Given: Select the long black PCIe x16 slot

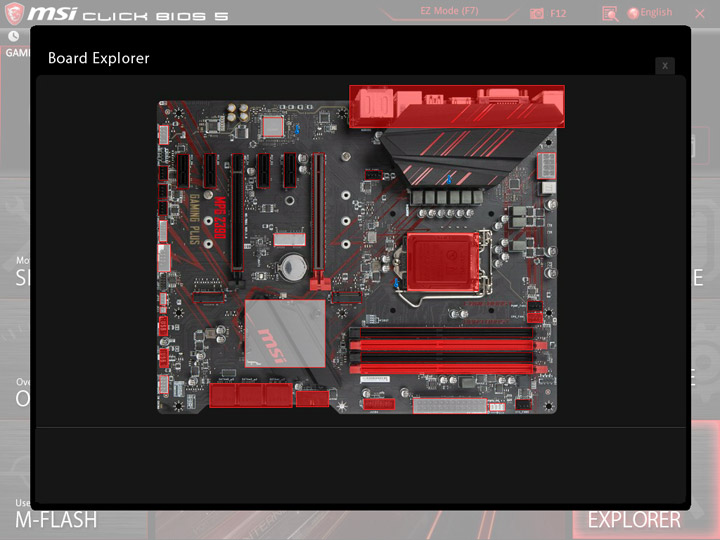Looking at the screenshot, I should (x=237, y=214).
